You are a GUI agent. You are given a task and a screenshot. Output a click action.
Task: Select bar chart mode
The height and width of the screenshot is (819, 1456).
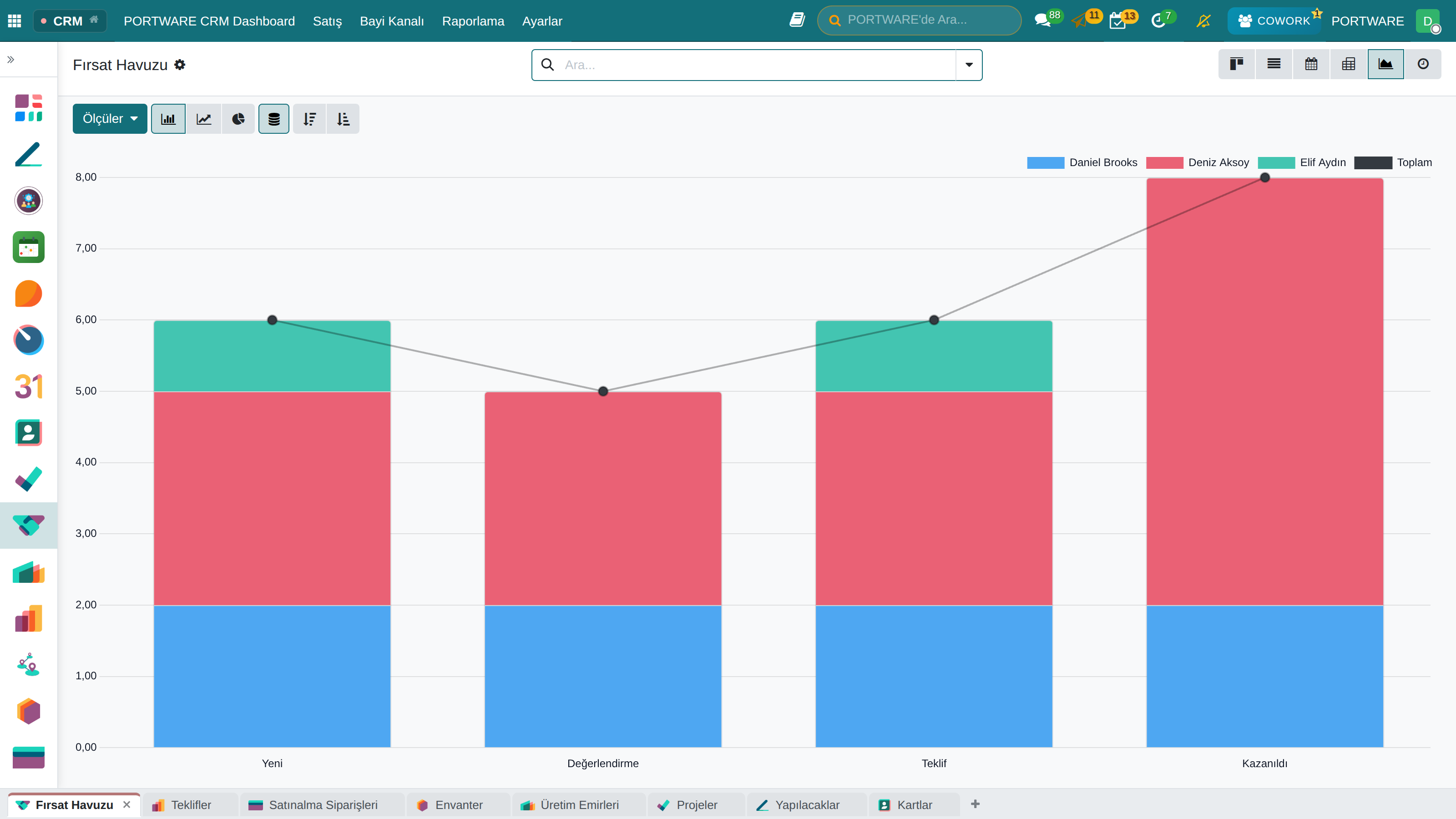click(x=168, y=119)
